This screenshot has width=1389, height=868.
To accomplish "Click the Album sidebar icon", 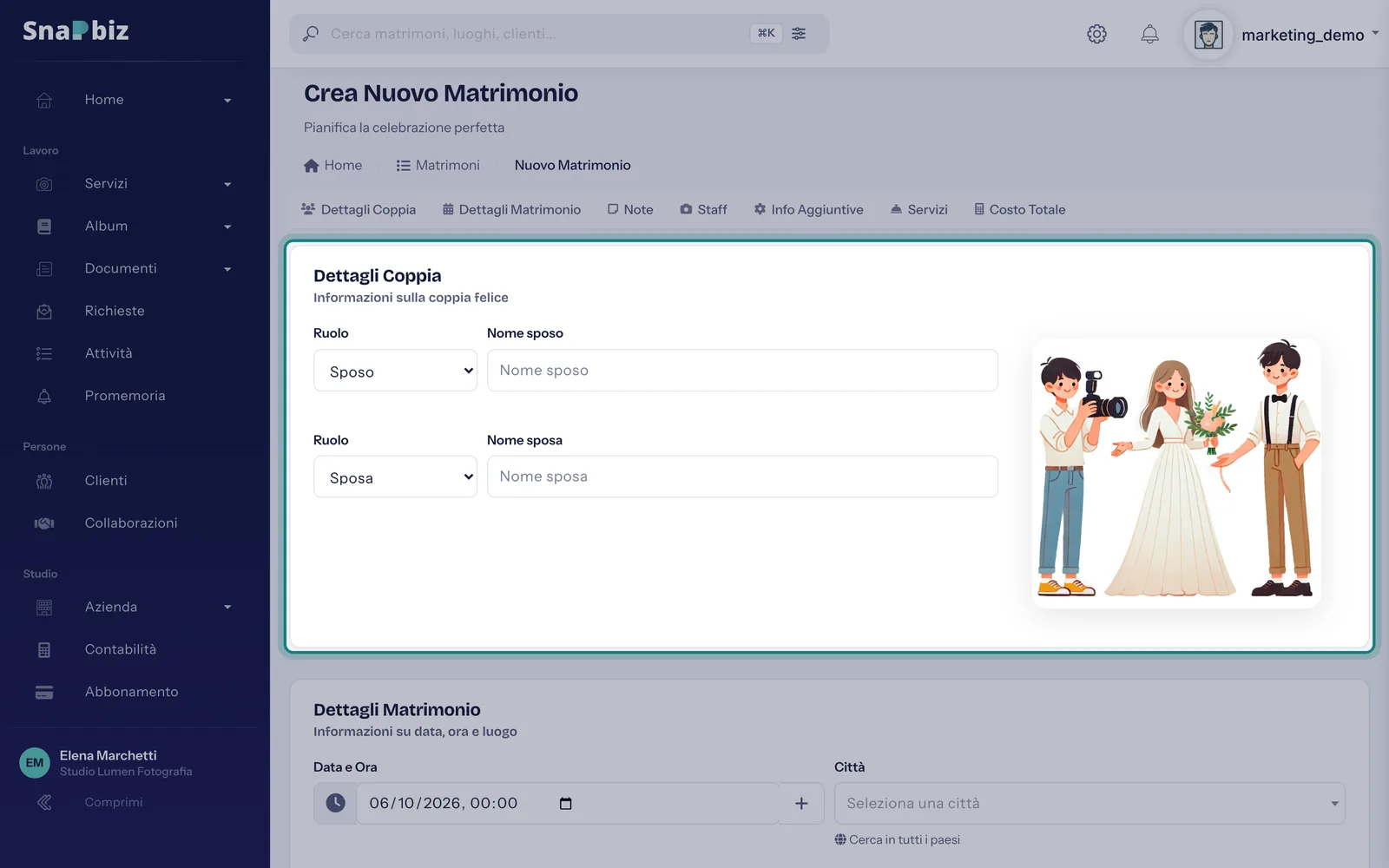I will coord(44,227).
